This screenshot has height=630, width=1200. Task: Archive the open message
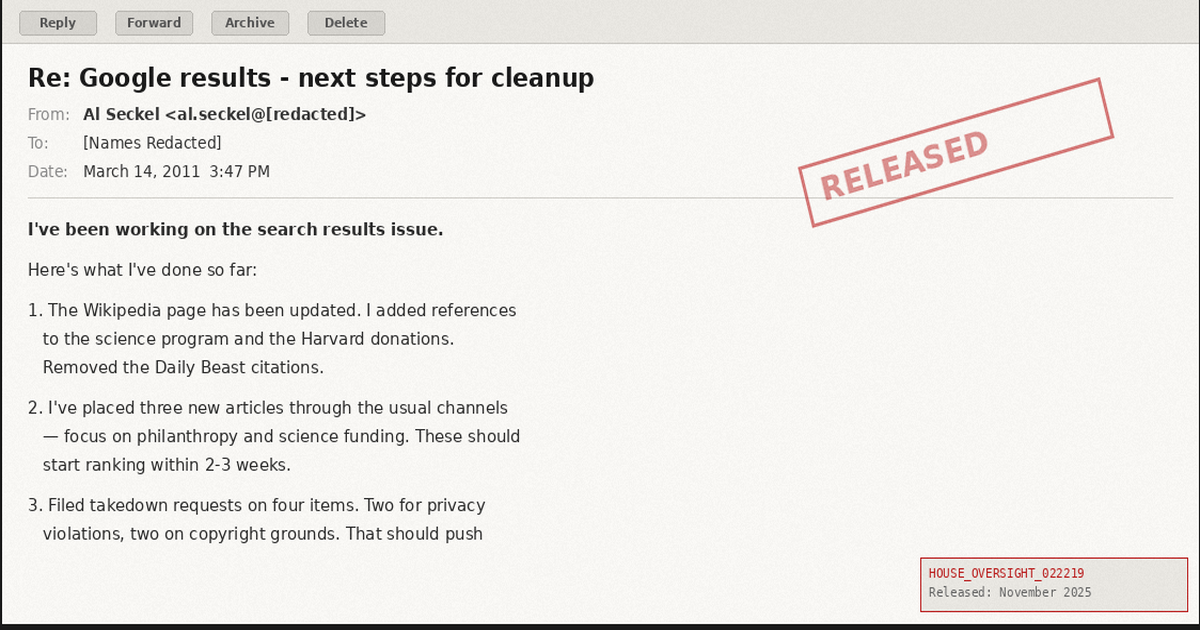click(250, 23)
